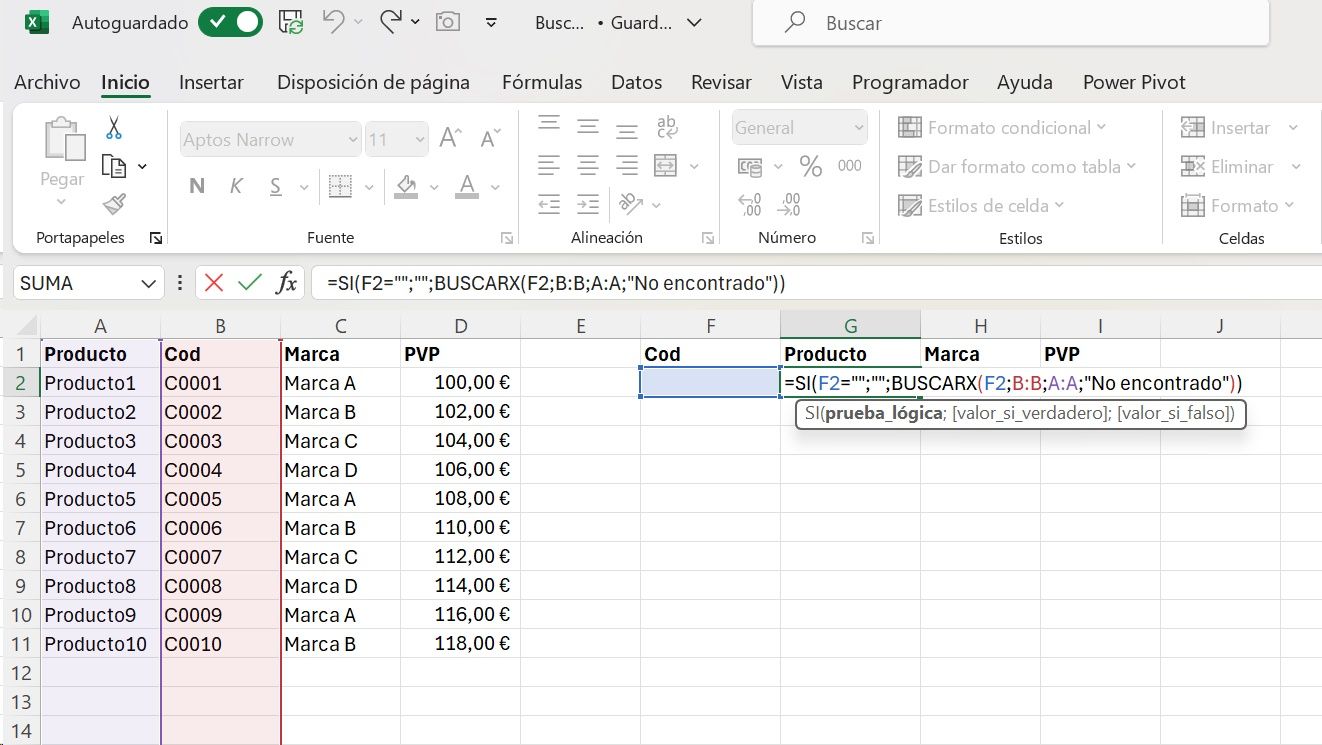
Task: Click the font color A swatch
Action: pos(466,186)
